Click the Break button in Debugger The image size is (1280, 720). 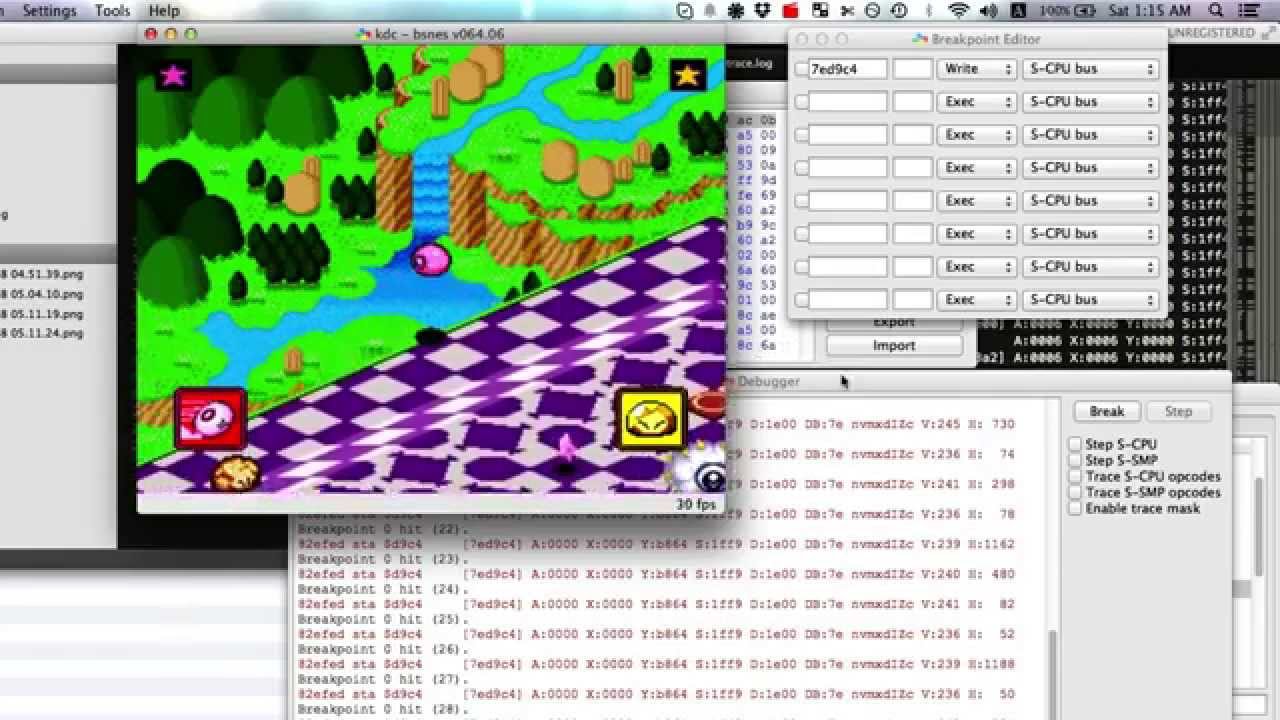tap(1106, 411)
